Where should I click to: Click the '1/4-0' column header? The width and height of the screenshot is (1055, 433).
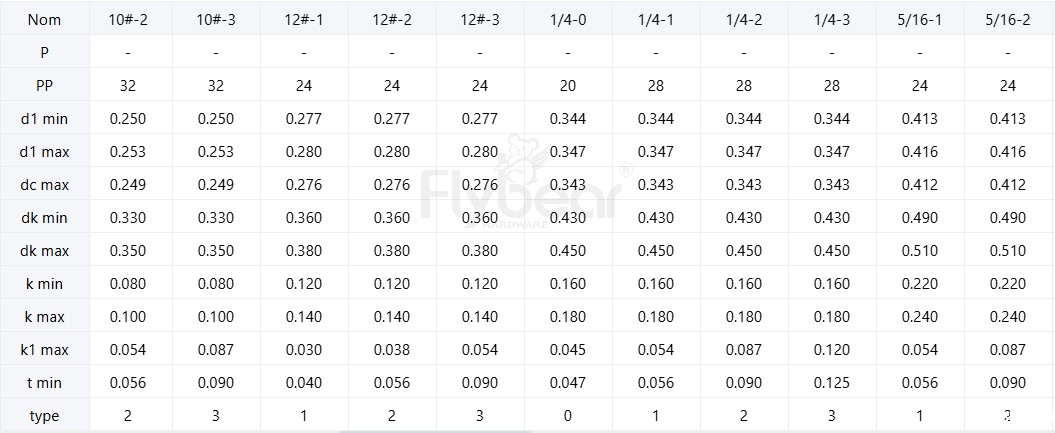click(x=568, y=19)
